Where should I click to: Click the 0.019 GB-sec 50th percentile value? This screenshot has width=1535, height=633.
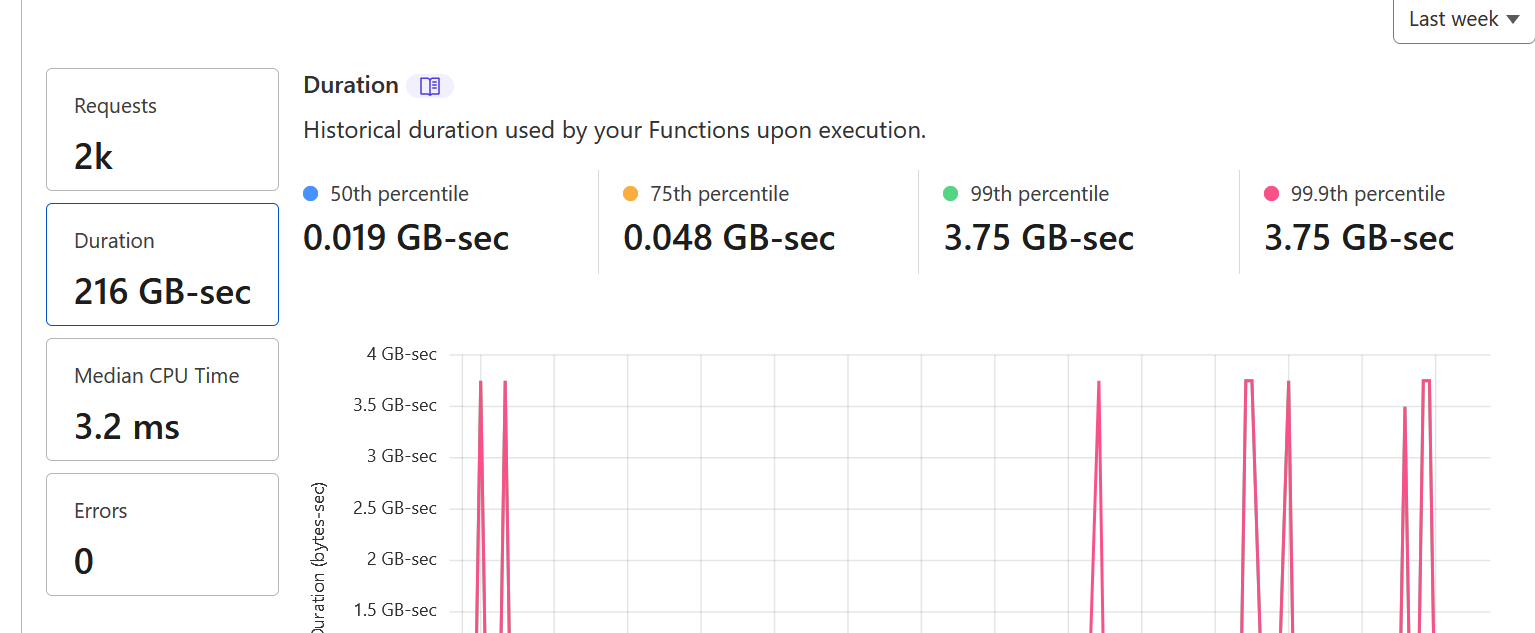coord(406,238)
